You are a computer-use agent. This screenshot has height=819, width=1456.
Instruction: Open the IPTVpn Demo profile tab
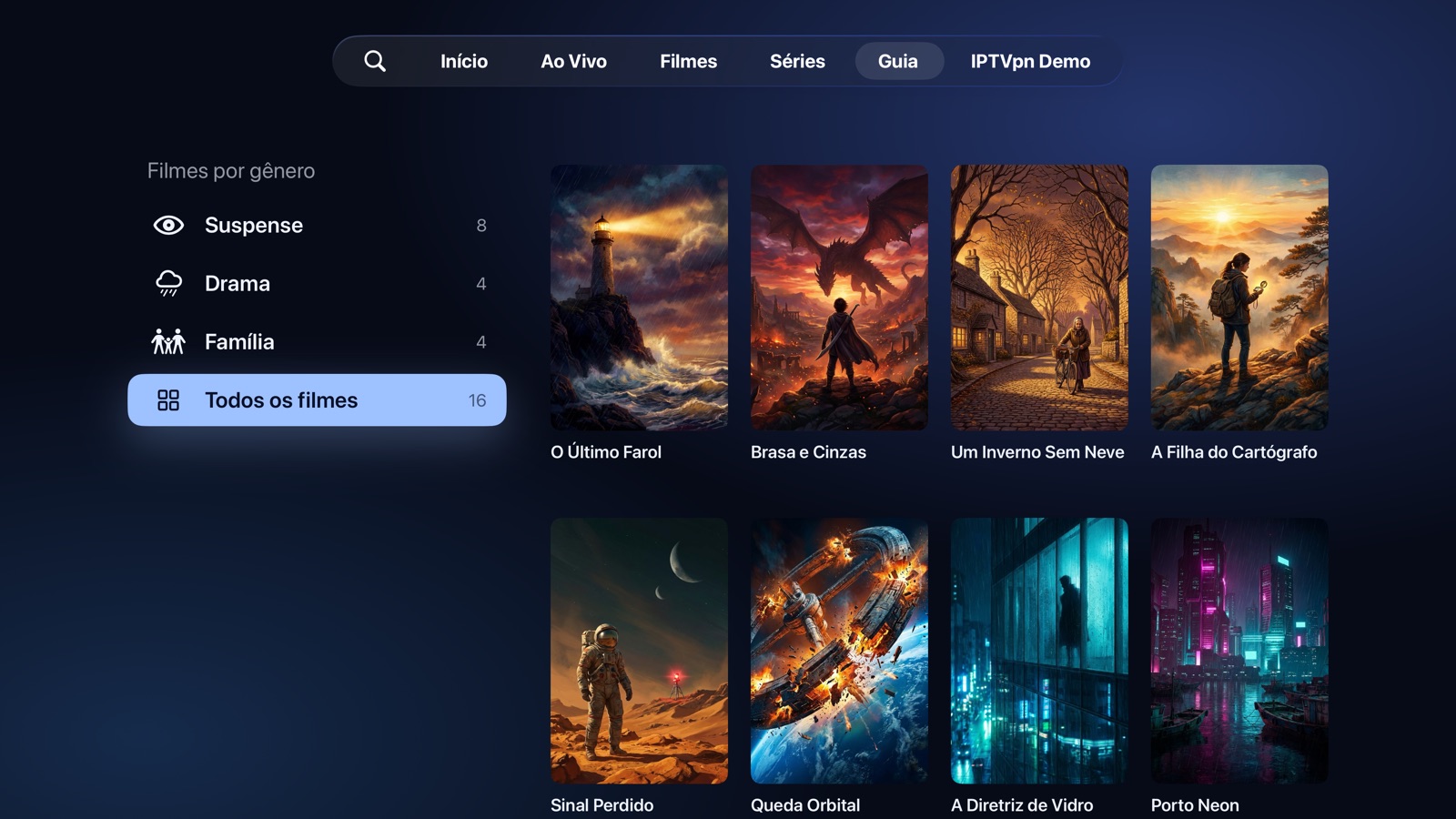(1030, 61)
